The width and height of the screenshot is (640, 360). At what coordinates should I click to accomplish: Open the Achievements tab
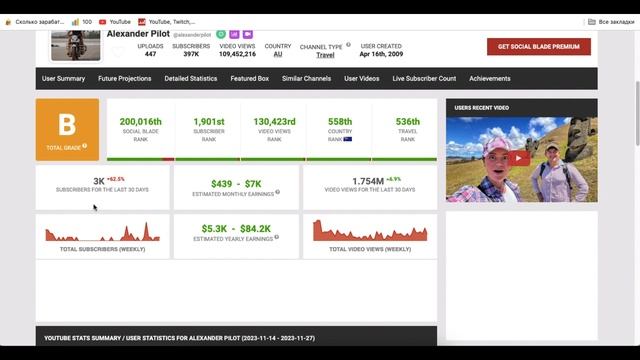click(489, 78)
